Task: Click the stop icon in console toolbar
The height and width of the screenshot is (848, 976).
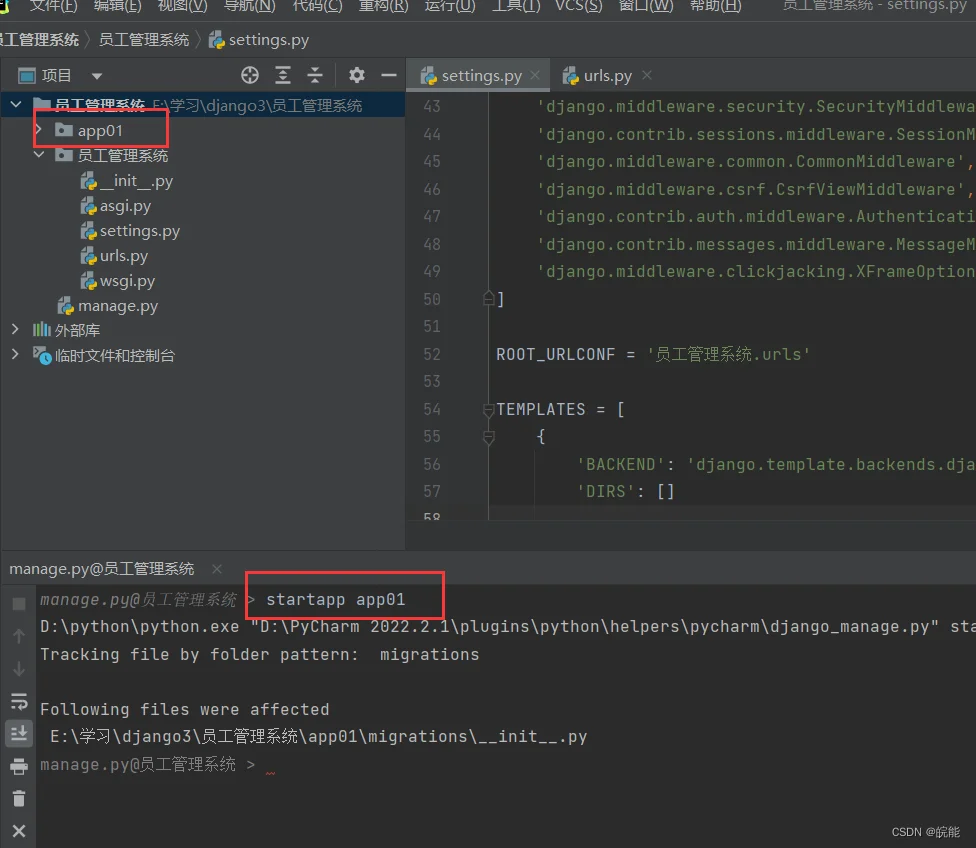Action: click(19, 603)
